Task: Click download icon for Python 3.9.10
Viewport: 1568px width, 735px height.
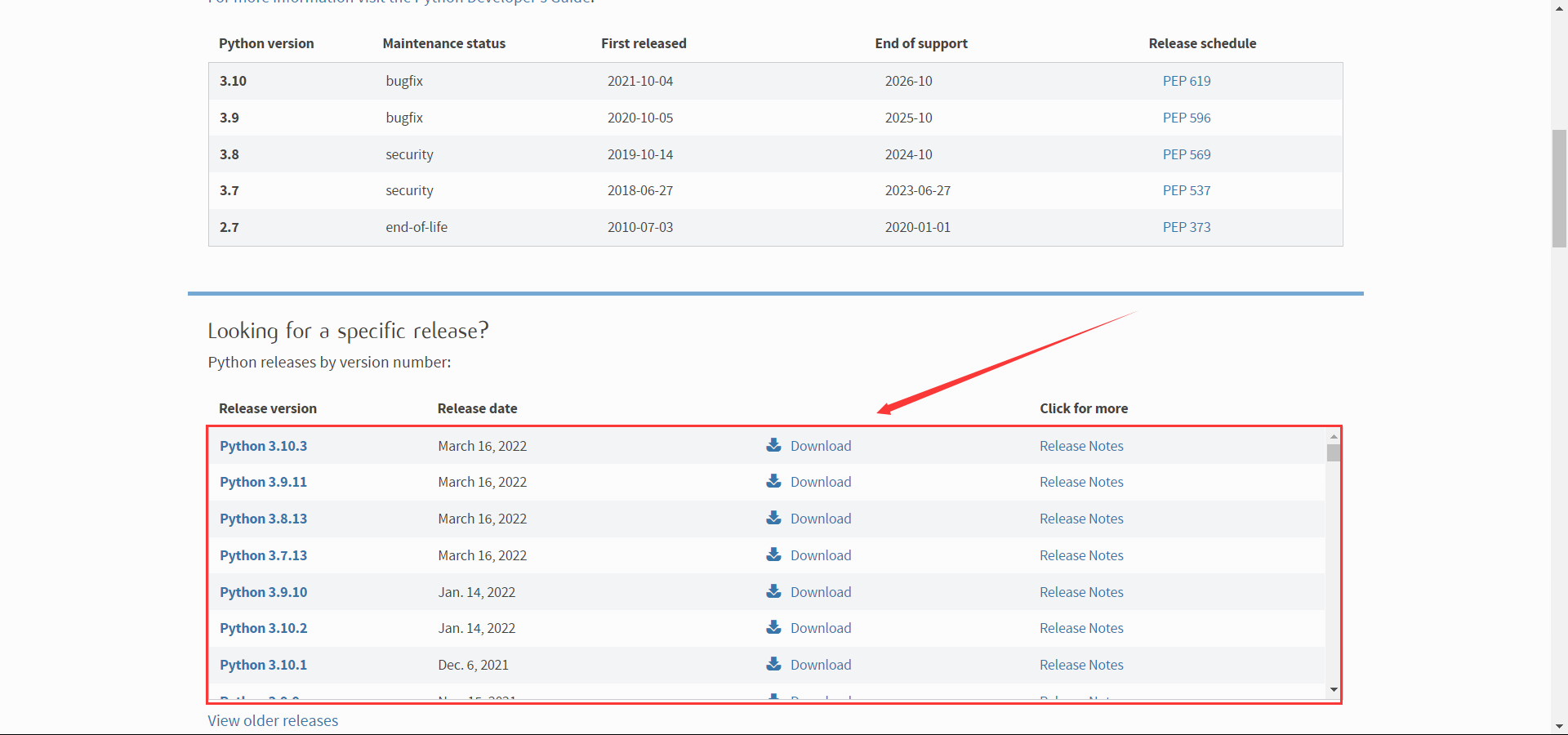Action: tap(773, 591)
